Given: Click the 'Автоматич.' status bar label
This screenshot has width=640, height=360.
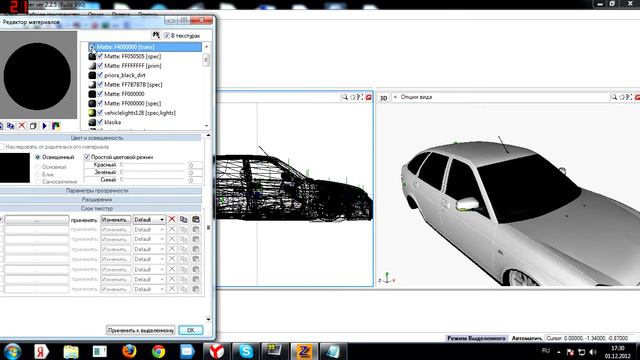Looking at the screenshot, I should [527, 338].
